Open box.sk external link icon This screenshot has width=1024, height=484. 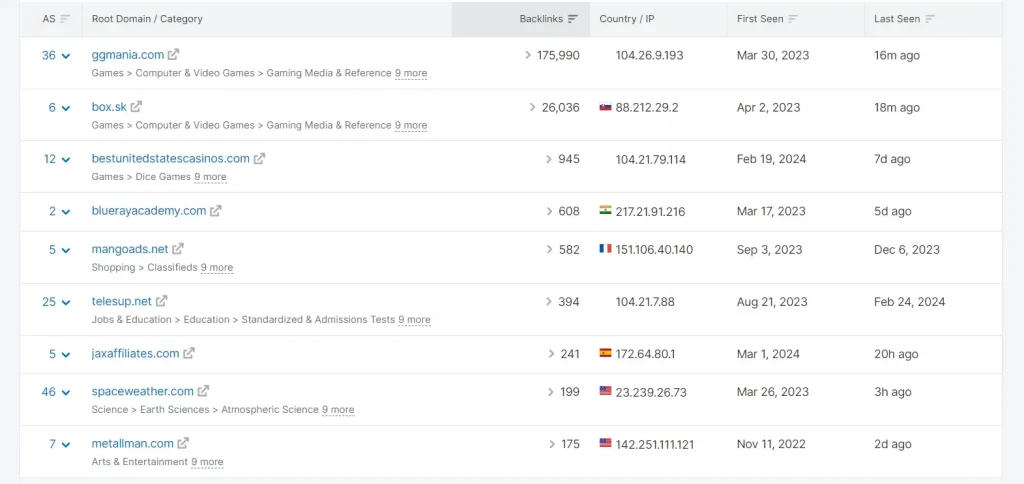pos(136,107)
